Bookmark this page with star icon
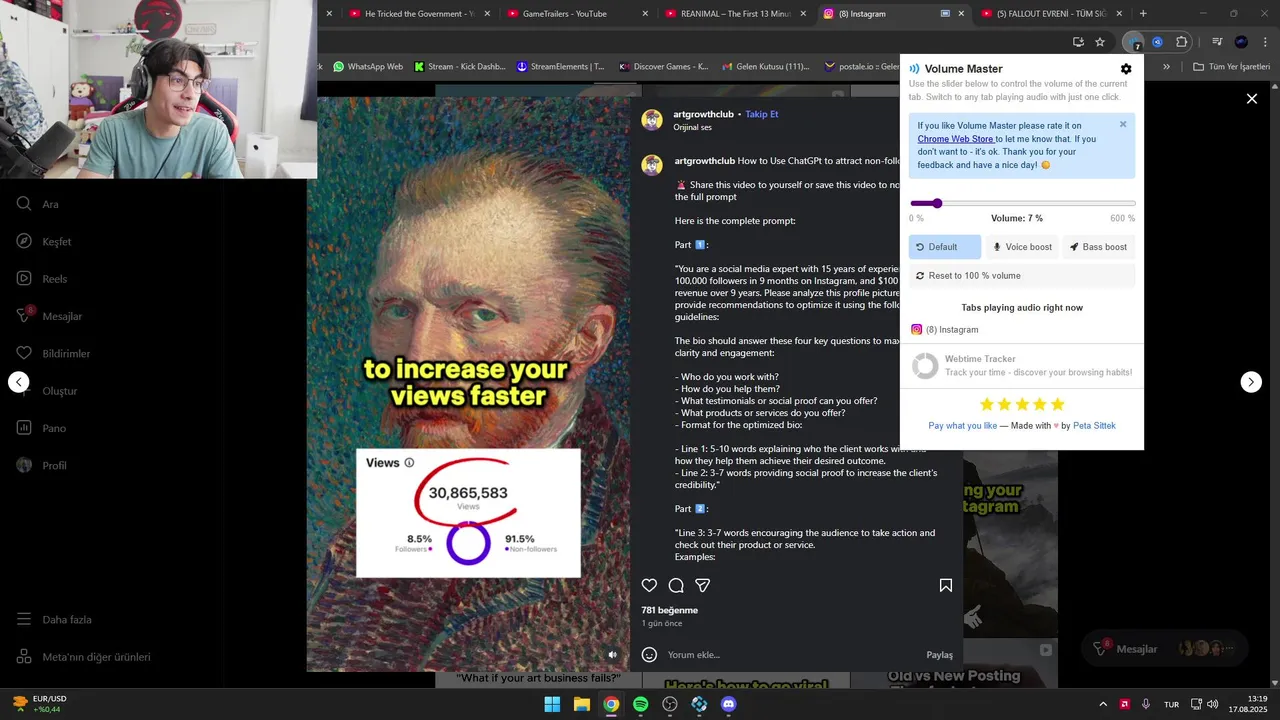This screenshot has height=720, width=1280. pyautogui.click(x=1100, y=42)
